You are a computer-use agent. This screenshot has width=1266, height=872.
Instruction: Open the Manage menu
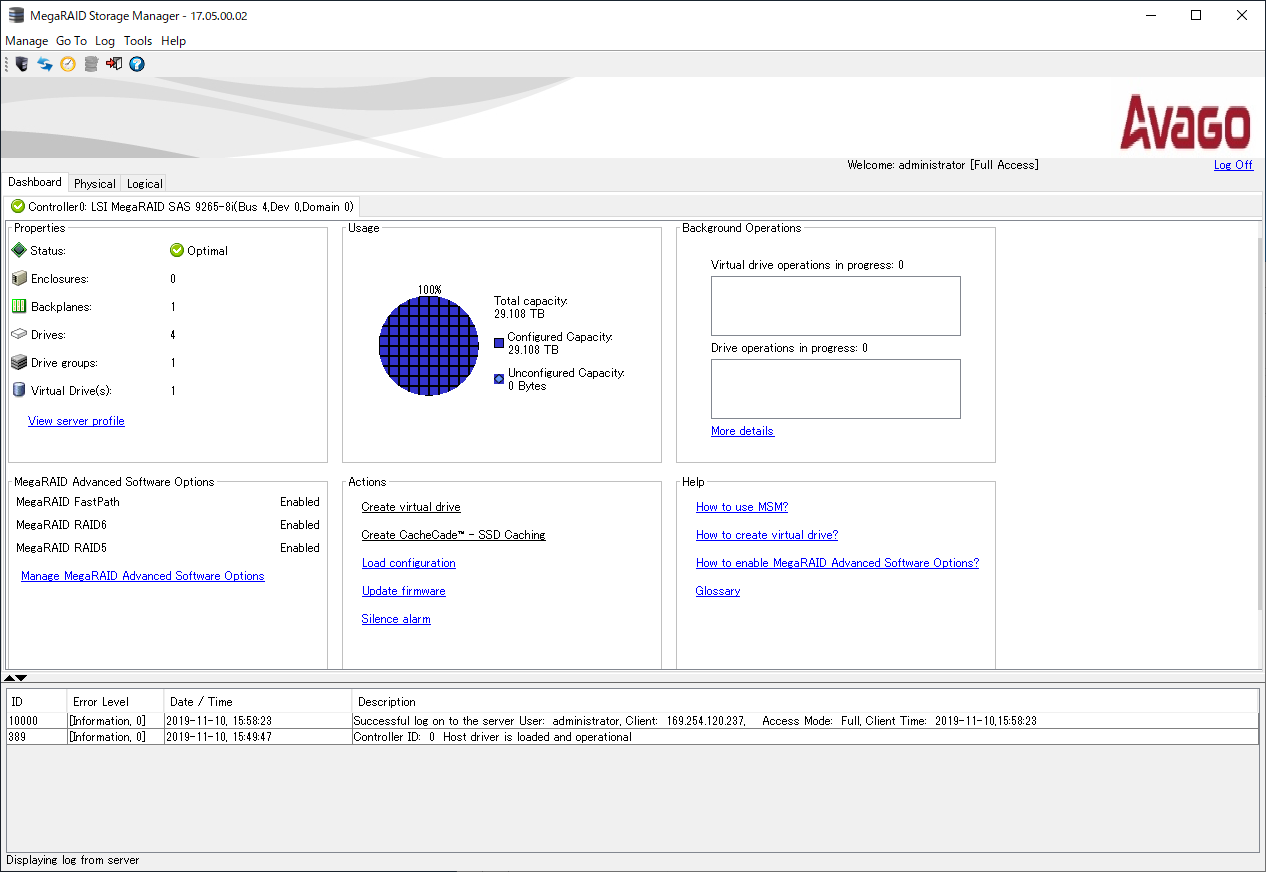26,41
